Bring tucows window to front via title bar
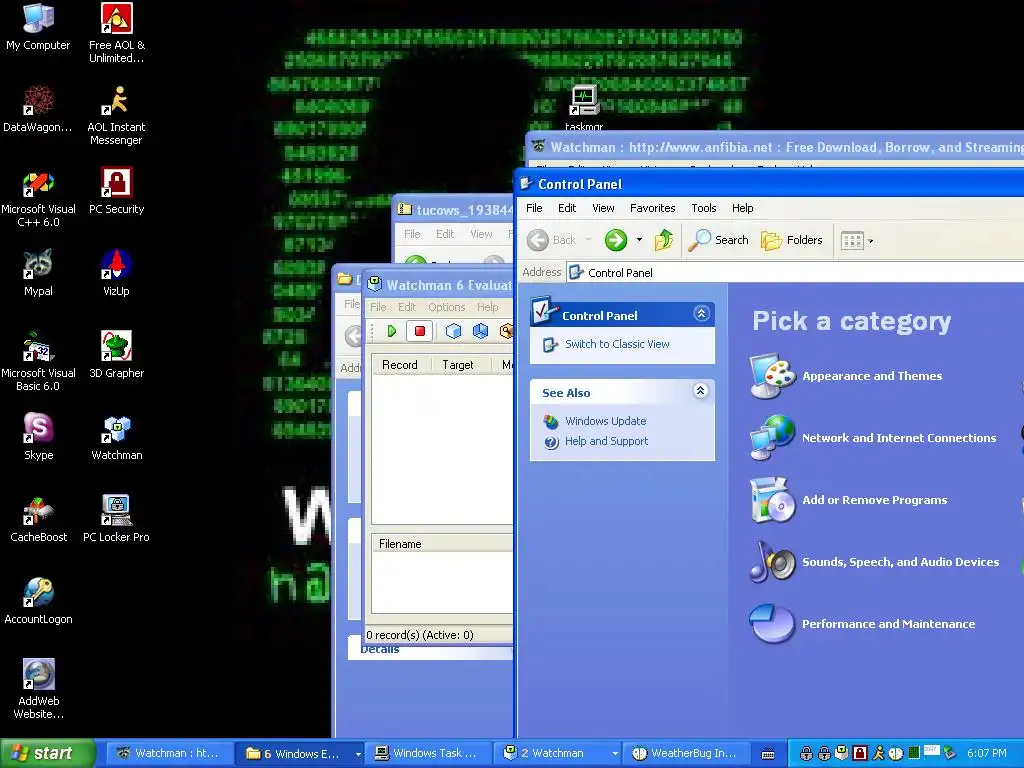Viewport: 1024px width, 768px height. click(x=455, y=210)
